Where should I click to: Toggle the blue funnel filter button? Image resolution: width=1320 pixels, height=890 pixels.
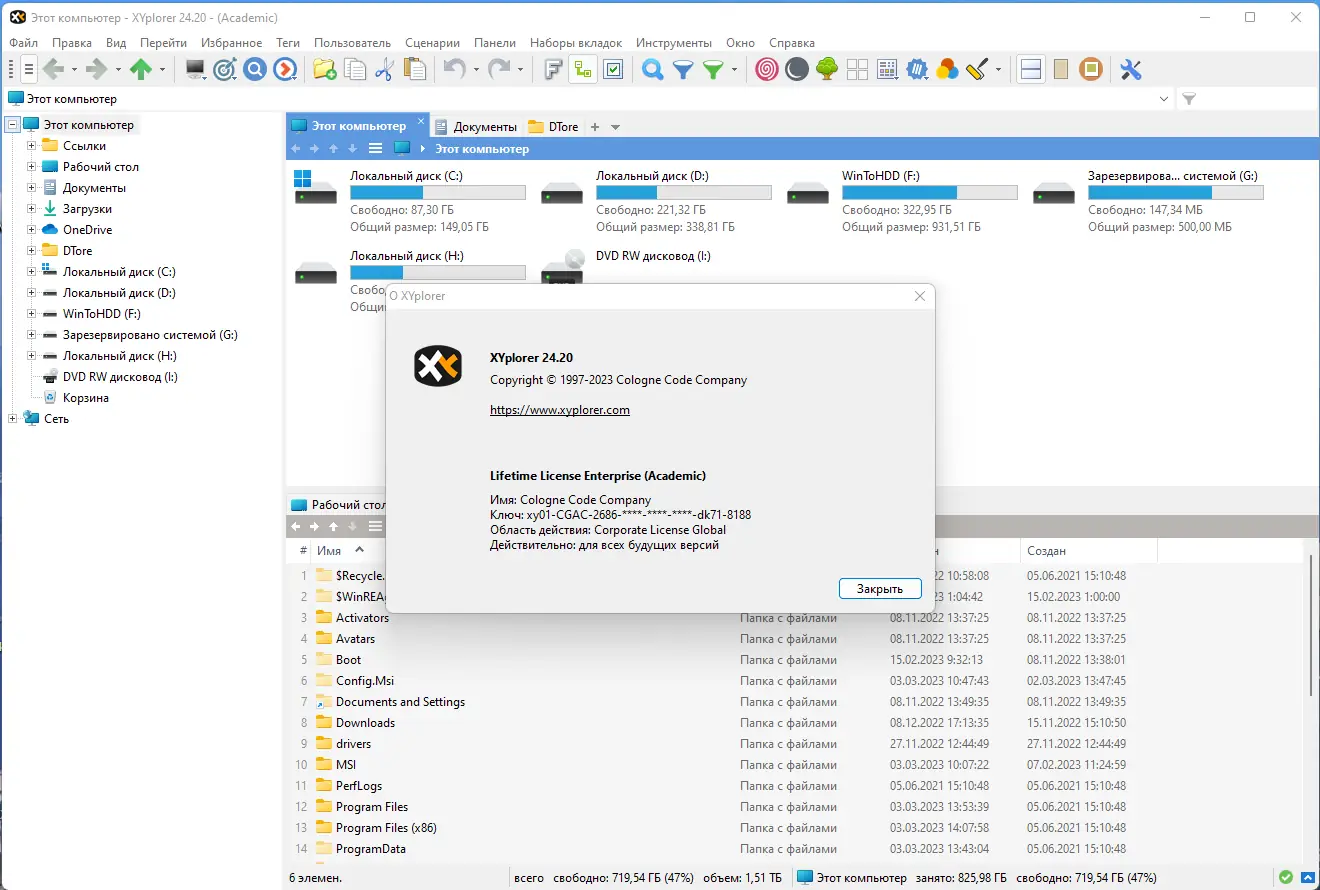tap(683, 69)
